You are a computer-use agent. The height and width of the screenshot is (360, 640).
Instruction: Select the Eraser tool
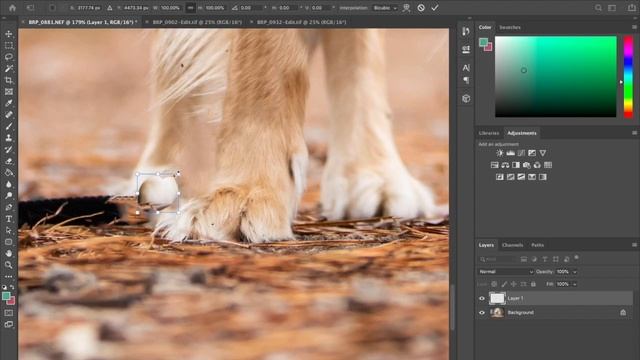pyautogui.click(x=9, y=161)
